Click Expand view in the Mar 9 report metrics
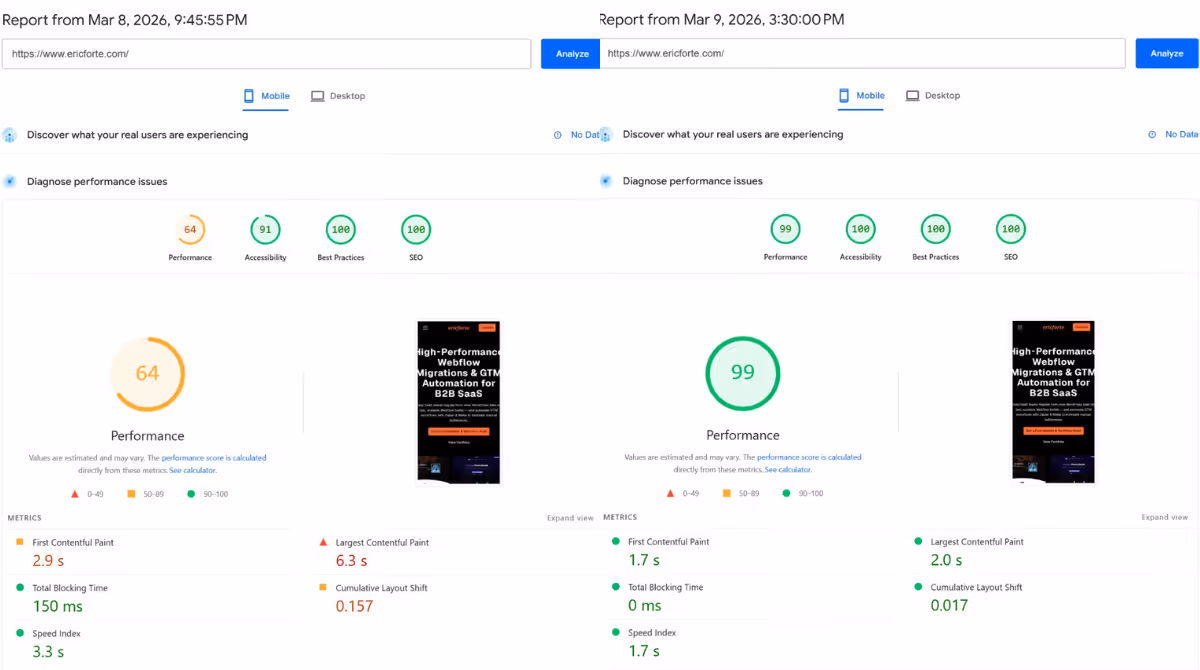 tap(1165, 517)
